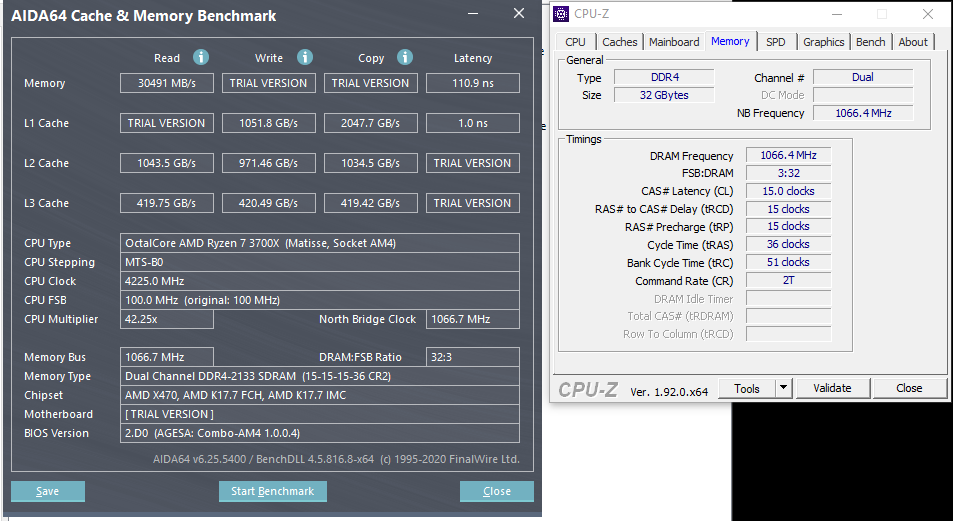Open the Bench tab
The width and height of the screenshot is (953, 521).
point(870,42)
